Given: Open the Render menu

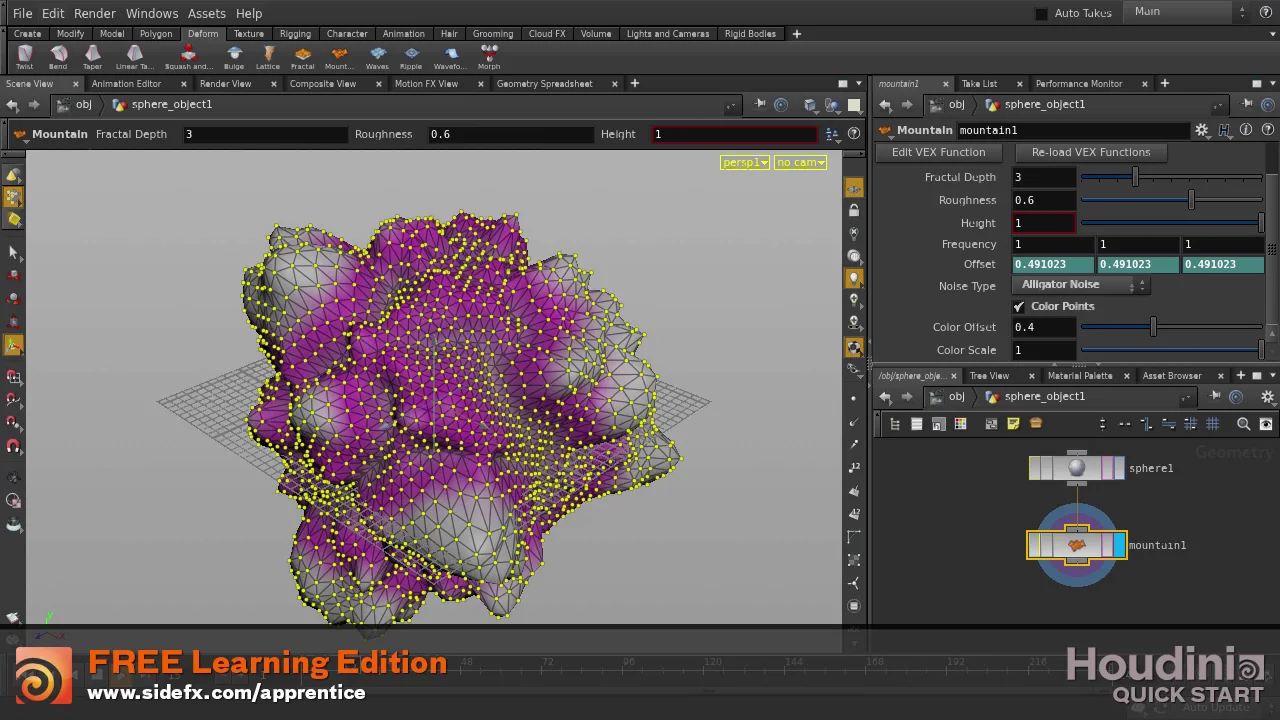Looking at the screenshot, I should 95,13.
